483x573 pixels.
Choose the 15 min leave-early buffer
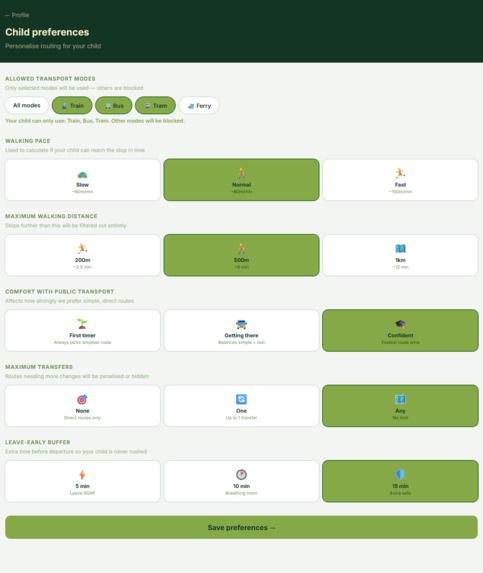point(400,481)
